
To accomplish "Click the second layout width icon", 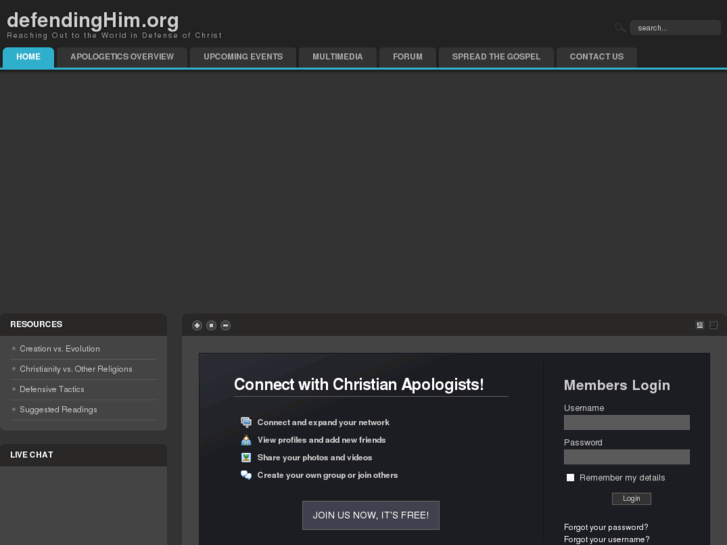I will click(714, 325).
